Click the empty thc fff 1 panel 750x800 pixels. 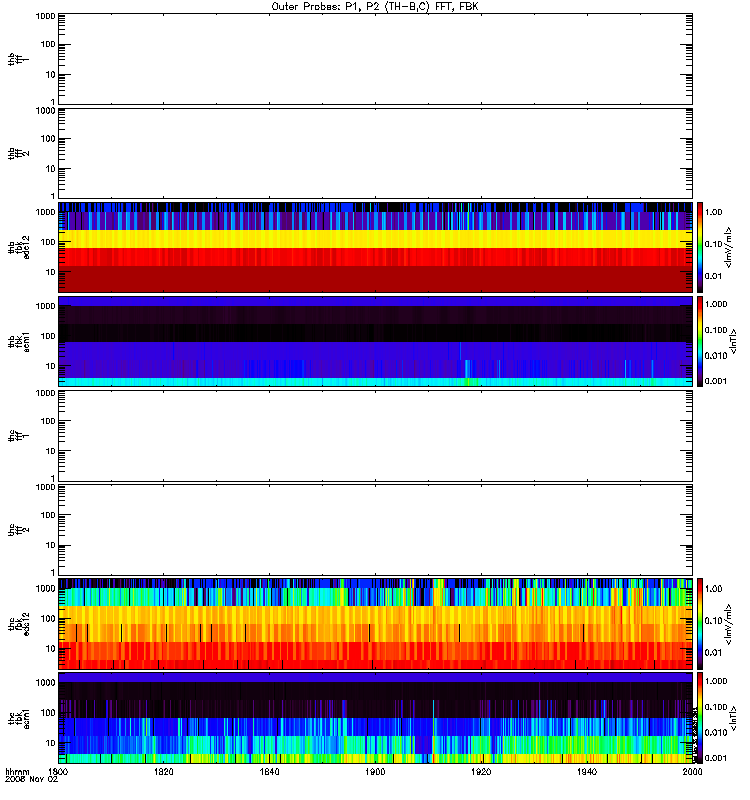tap(375, 436)
